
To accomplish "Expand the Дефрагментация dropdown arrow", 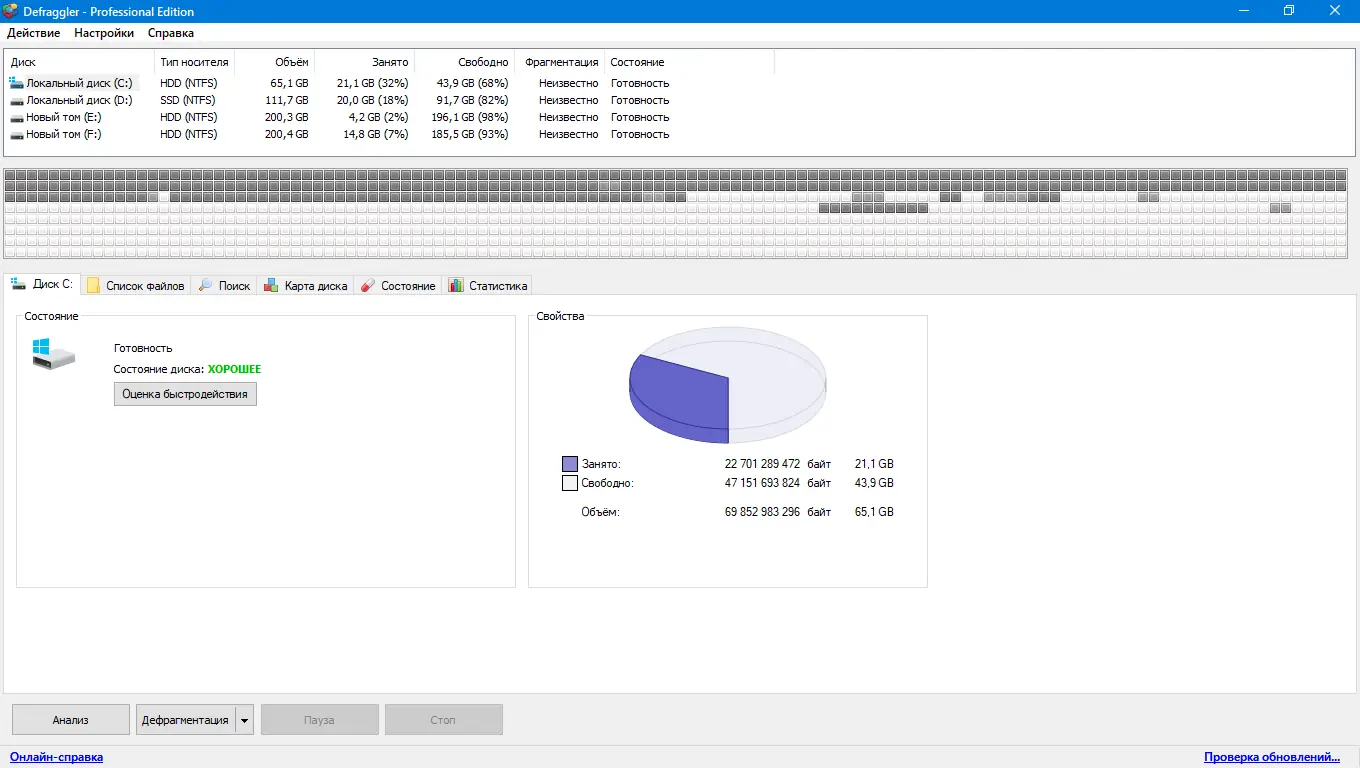I will (244, 720).
